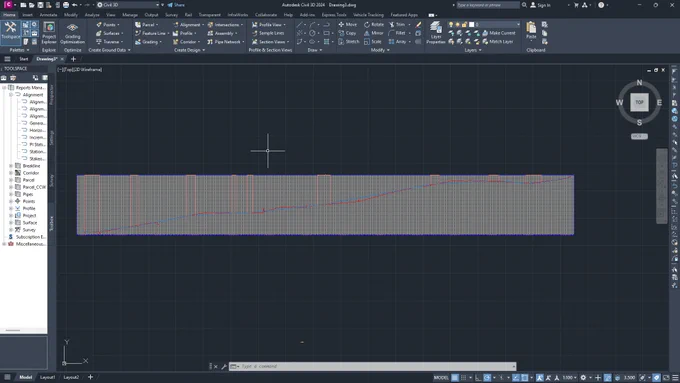Click the new drawing tab plus button
Screen dimensions: 680x383
tap(73, 59)
